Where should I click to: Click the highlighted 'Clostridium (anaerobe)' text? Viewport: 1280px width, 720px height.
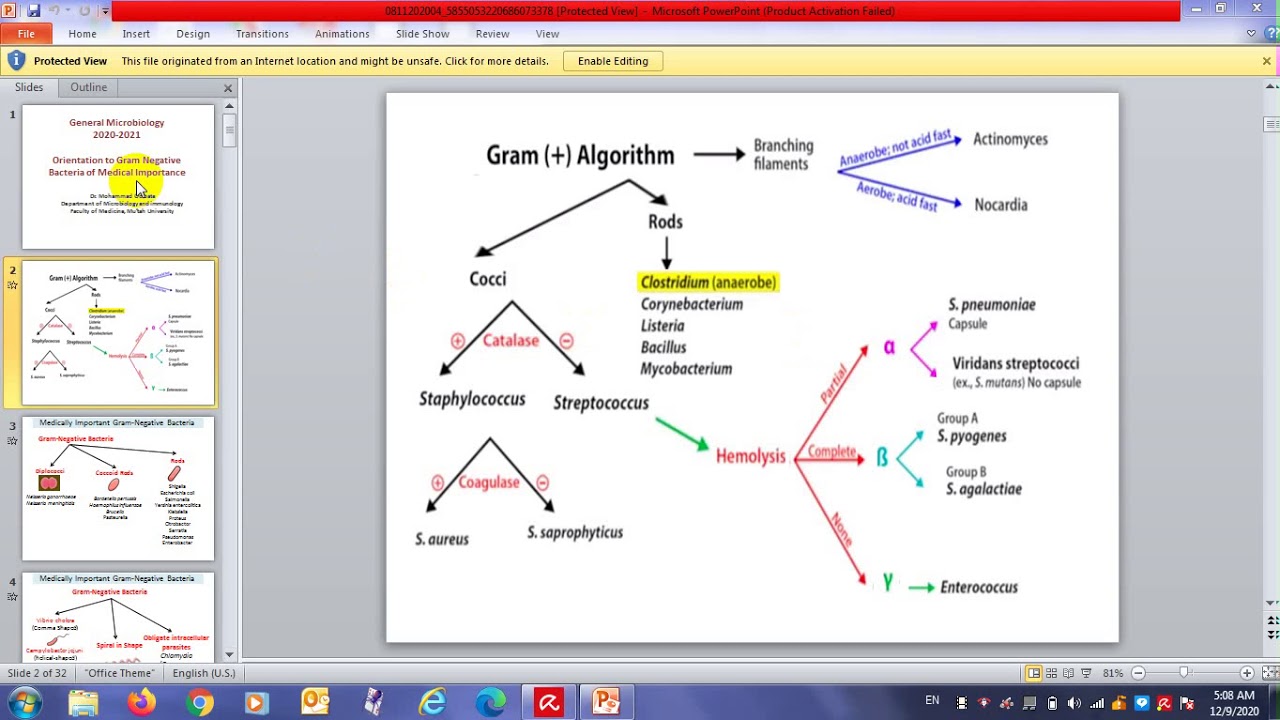coord(708,283)
